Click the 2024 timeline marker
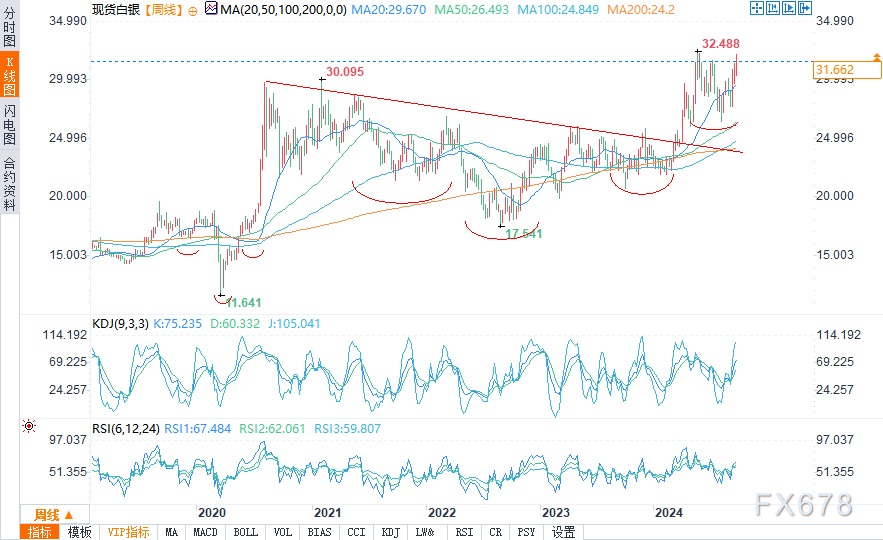The height and width of the screenshot is (540, 883). click(x=669, y=513)
